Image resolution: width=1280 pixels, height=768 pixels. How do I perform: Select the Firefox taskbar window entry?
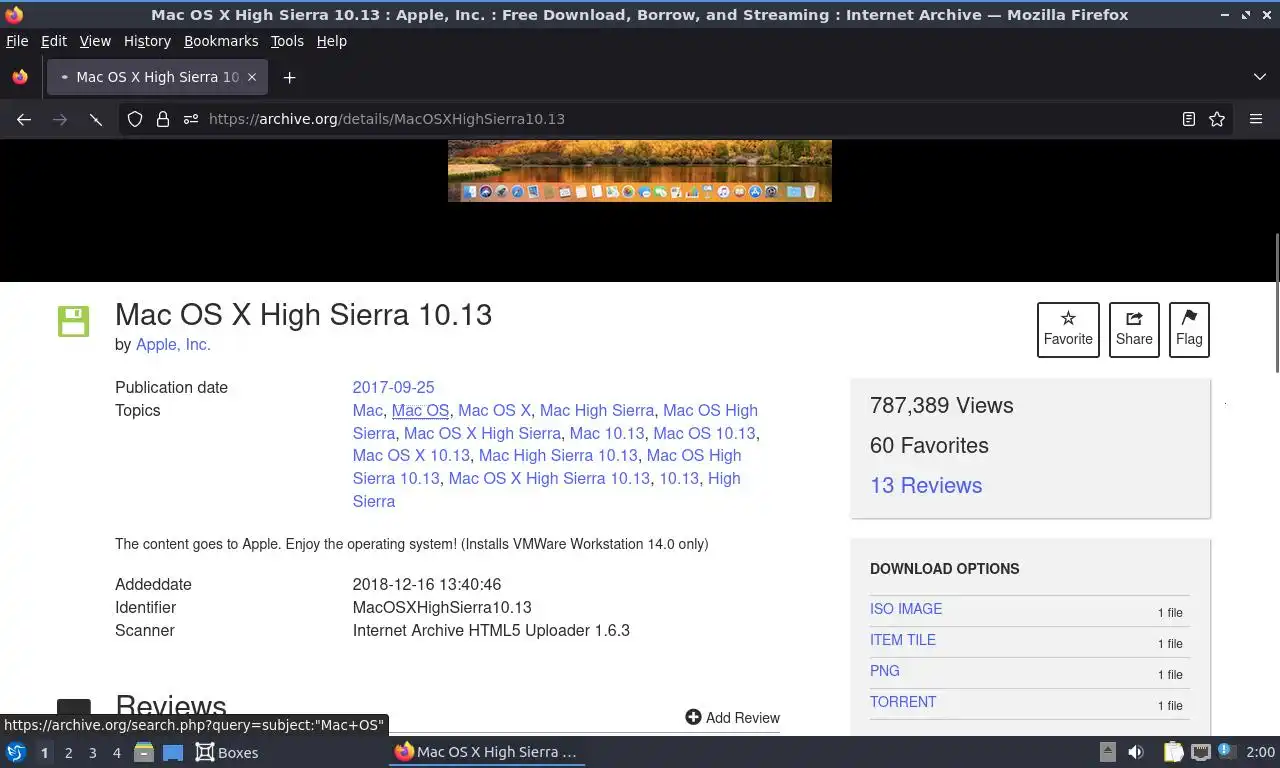487,752
